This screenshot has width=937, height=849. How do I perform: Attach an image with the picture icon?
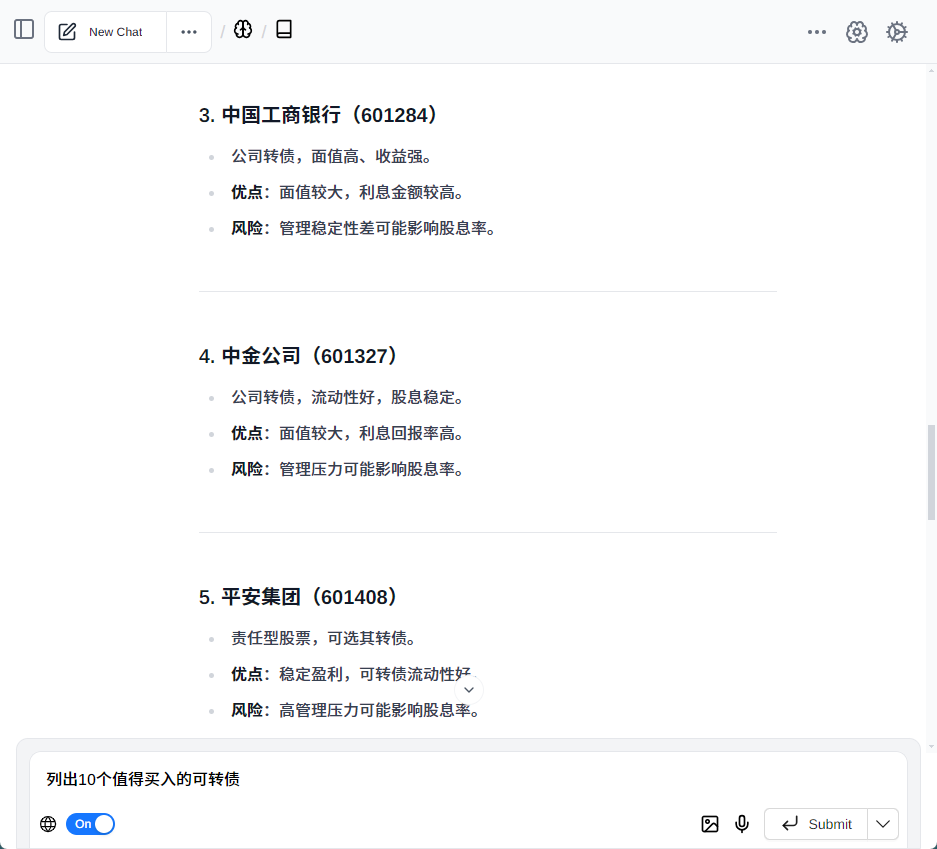coord(710,824)
